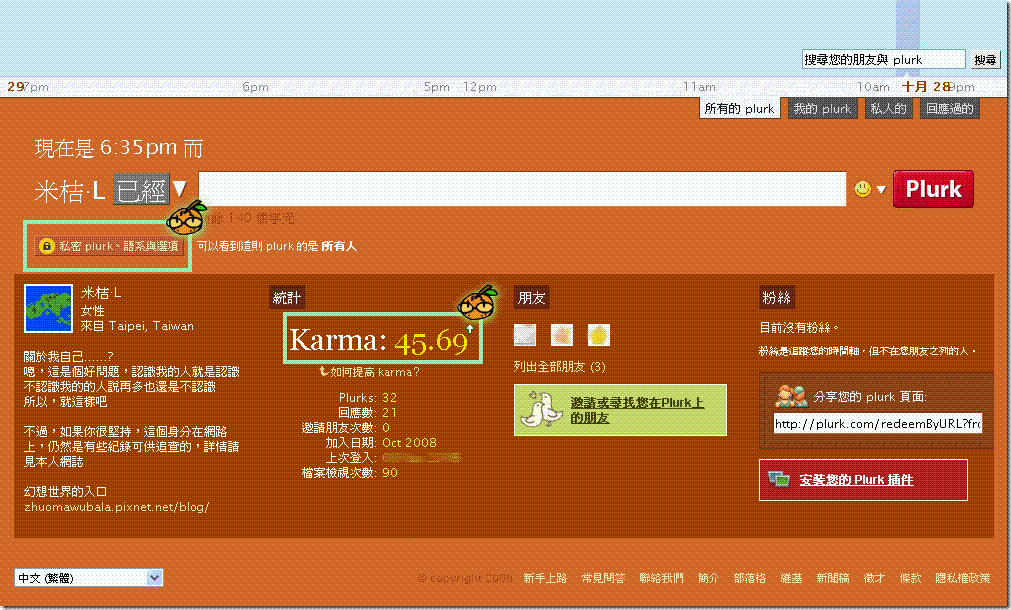Click the widget monitor icon beside 安裝您的 Plurk 插件

pyautogui.click(x=779, y=480)
